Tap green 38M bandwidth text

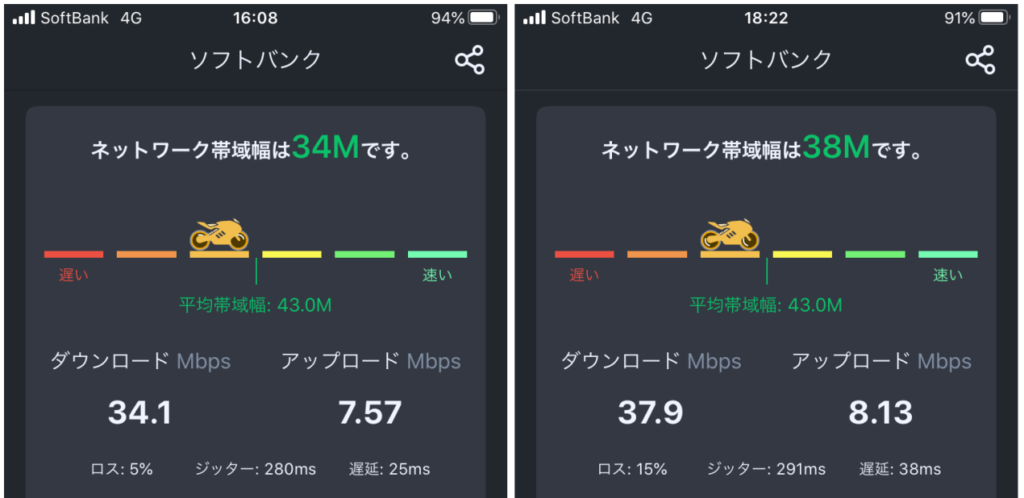(x=837, y=148)
